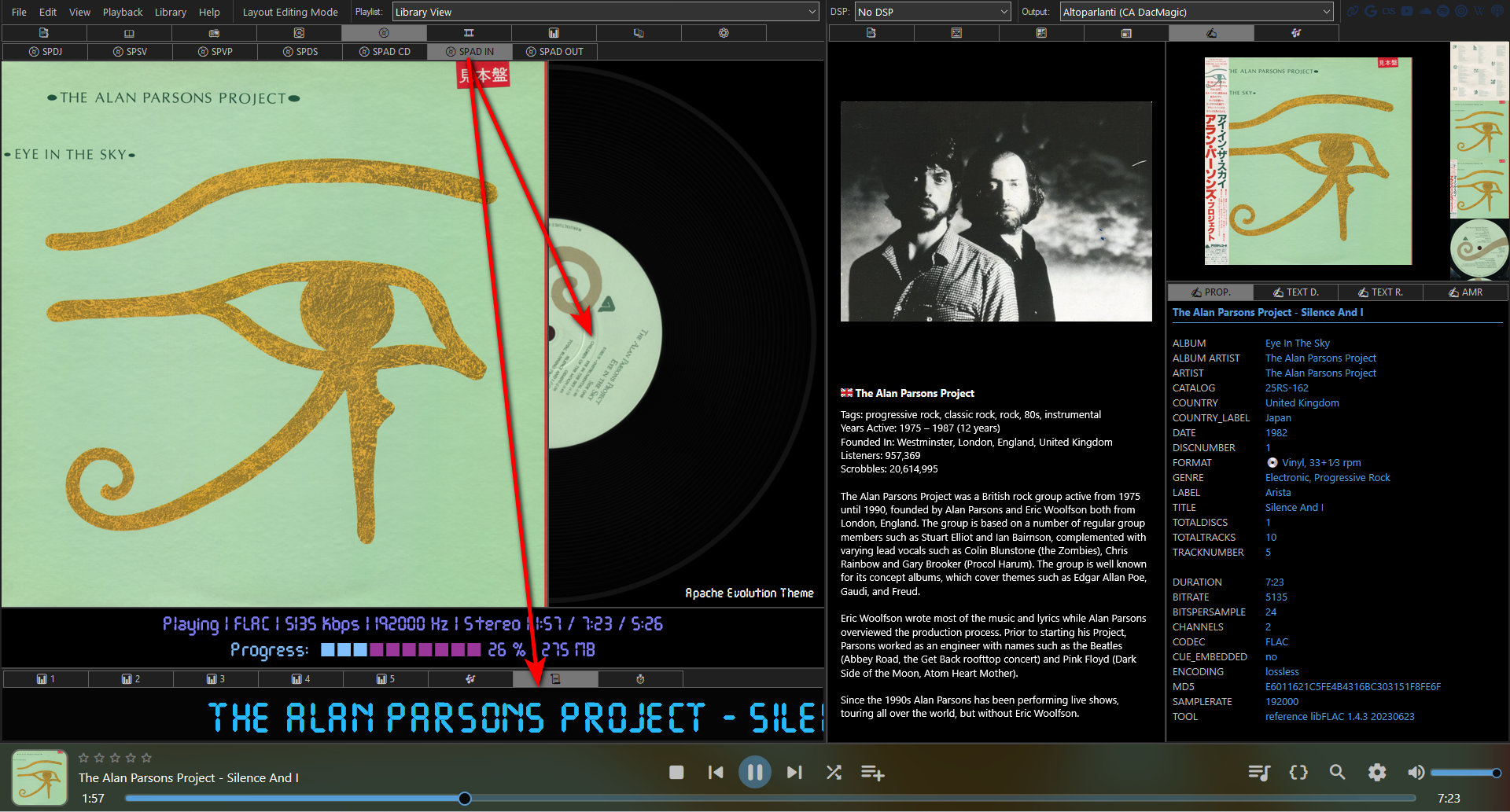This screenshot has height=812, width=1510.
Task: Select the SPSV tab
Action: tap(130, 51)
